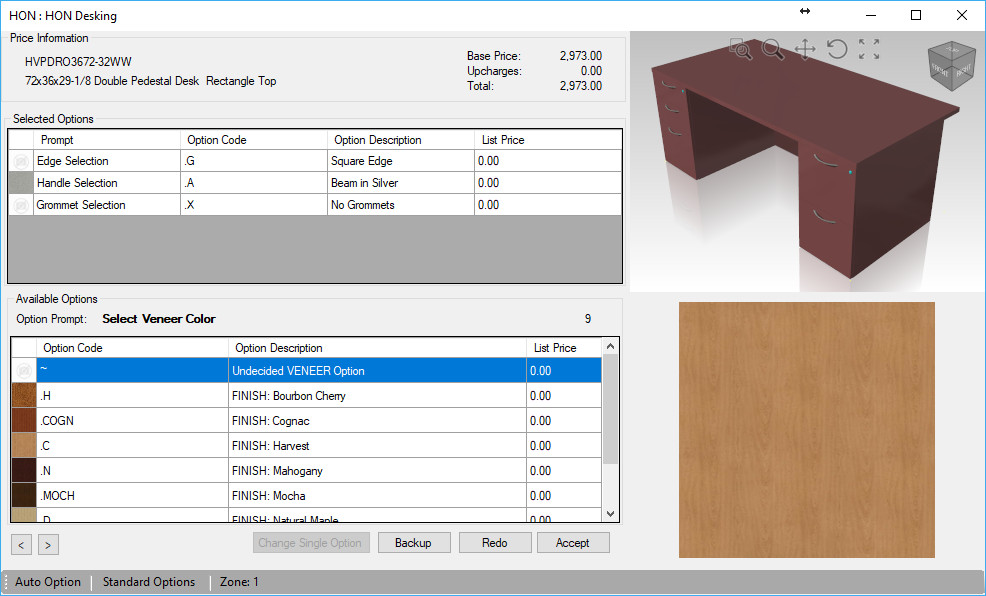Image resolution: width=986 pixels, height=596 pixels.
Task: Click option code .MOCH cell
Action: (x=132, y=495)
